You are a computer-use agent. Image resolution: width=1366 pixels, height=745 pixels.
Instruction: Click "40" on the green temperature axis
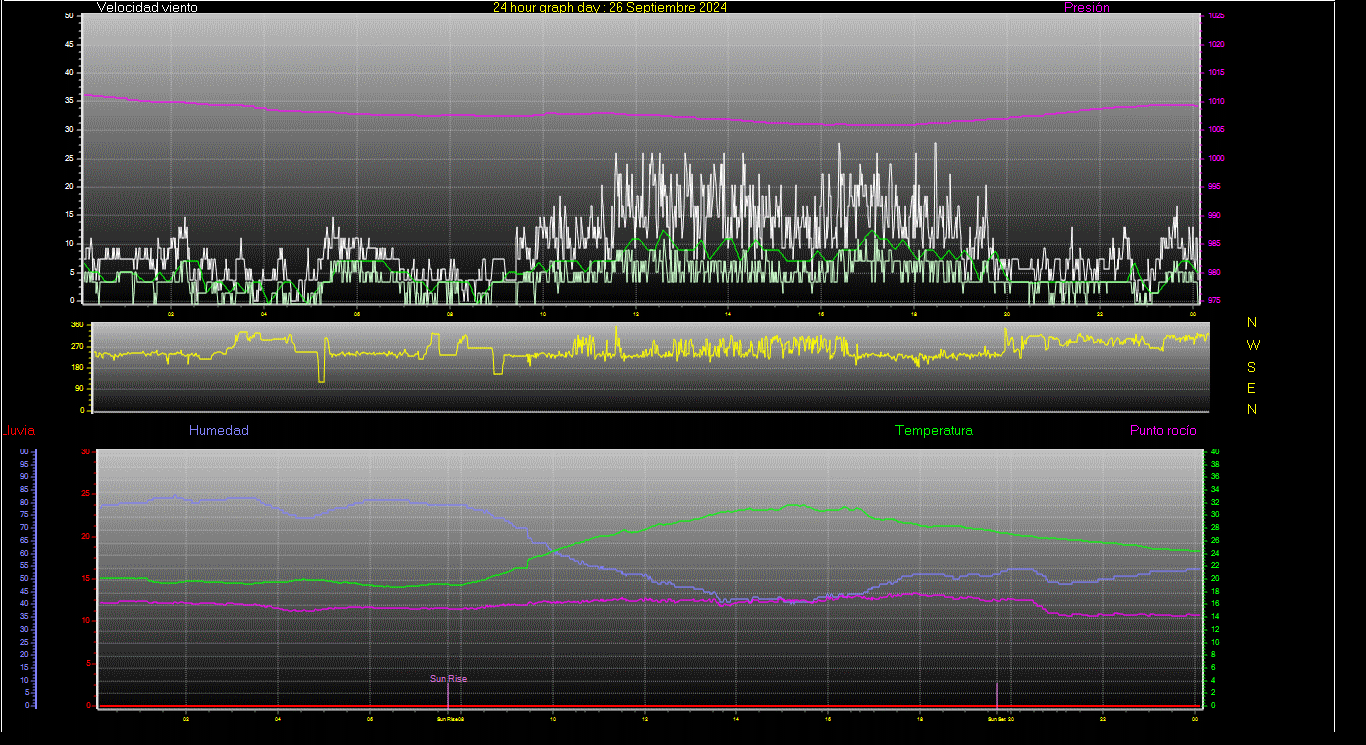[x=1215, y=452]
